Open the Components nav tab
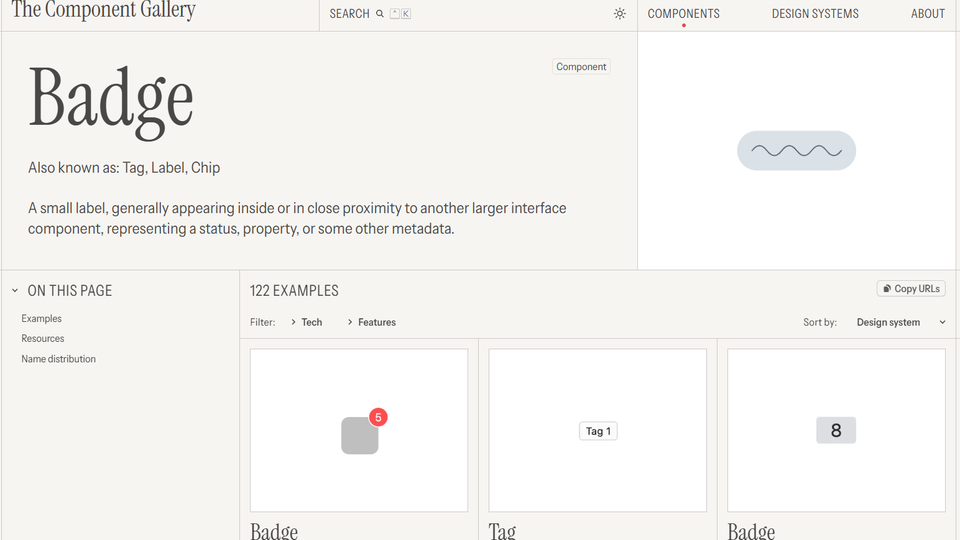This screenshot has height=540, width=960. click(683, 14)
